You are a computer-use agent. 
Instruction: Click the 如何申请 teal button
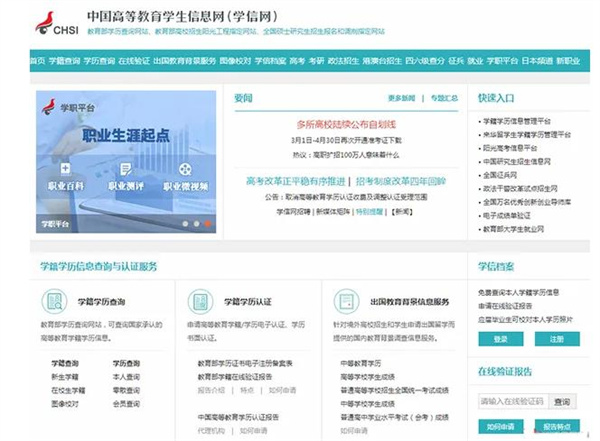501,426
